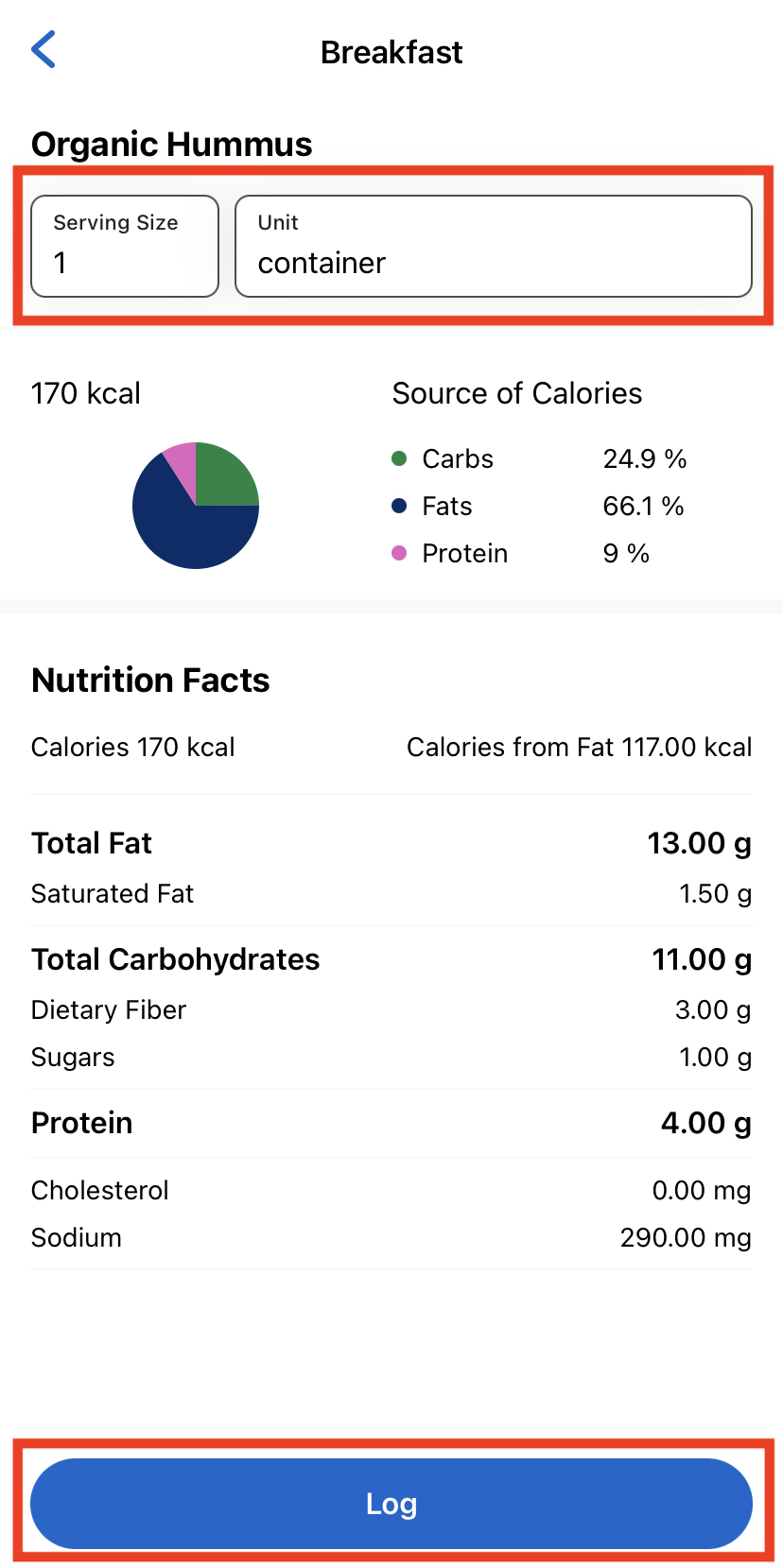Viewport: 783px width, 1568px height.
Task: Select the dark blue Fats legend dot
Action: click(x=399, y=506)
